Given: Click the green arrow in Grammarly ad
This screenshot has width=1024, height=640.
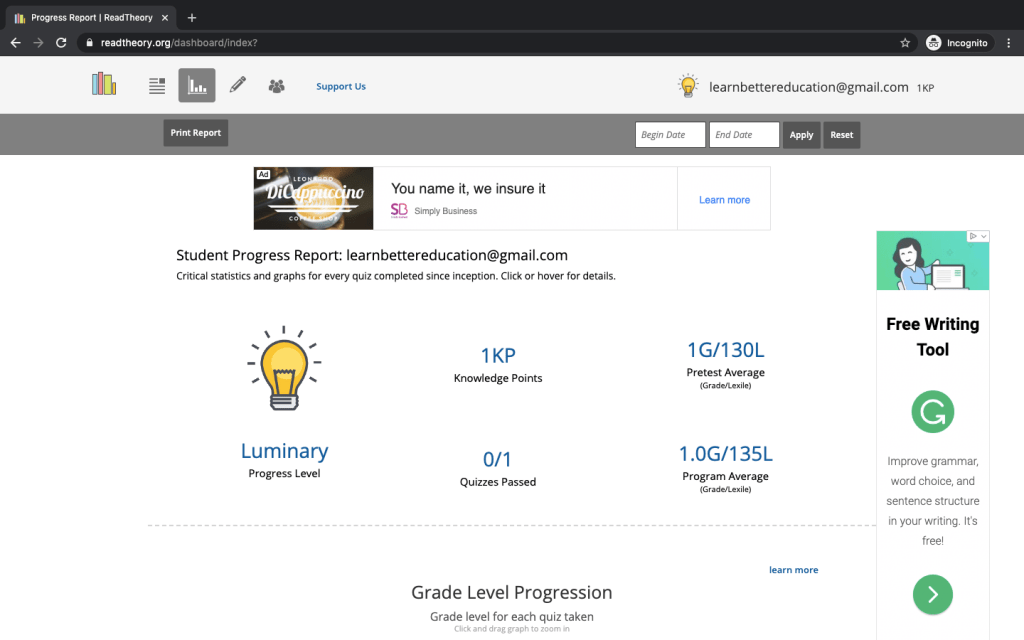Looking at the screenshot, I should point(932,595).
